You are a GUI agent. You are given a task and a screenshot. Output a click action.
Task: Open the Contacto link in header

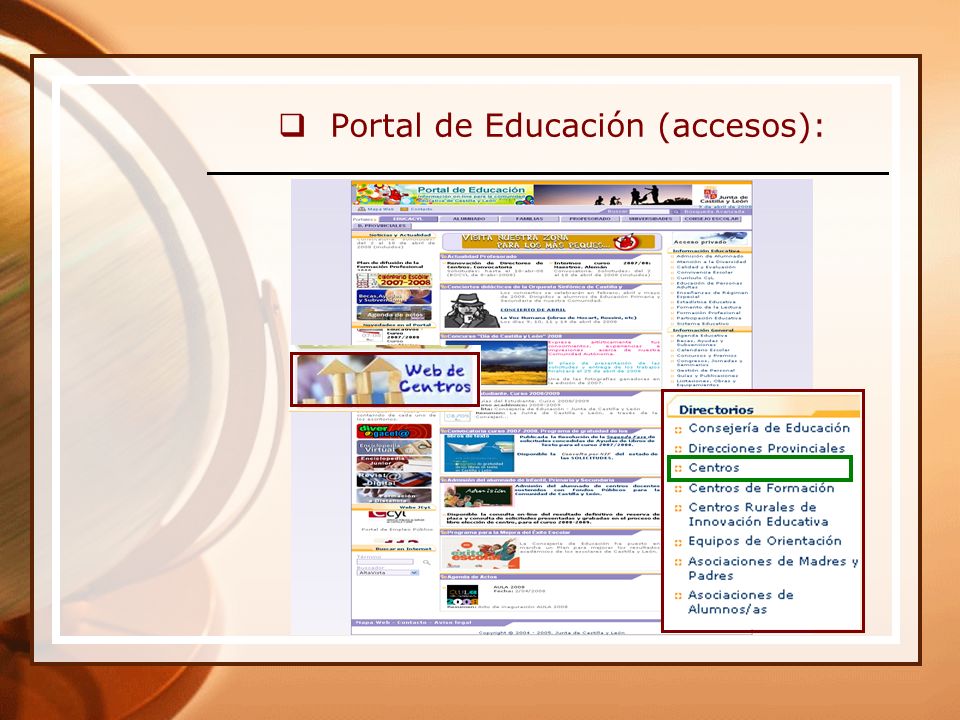point(417,209)
